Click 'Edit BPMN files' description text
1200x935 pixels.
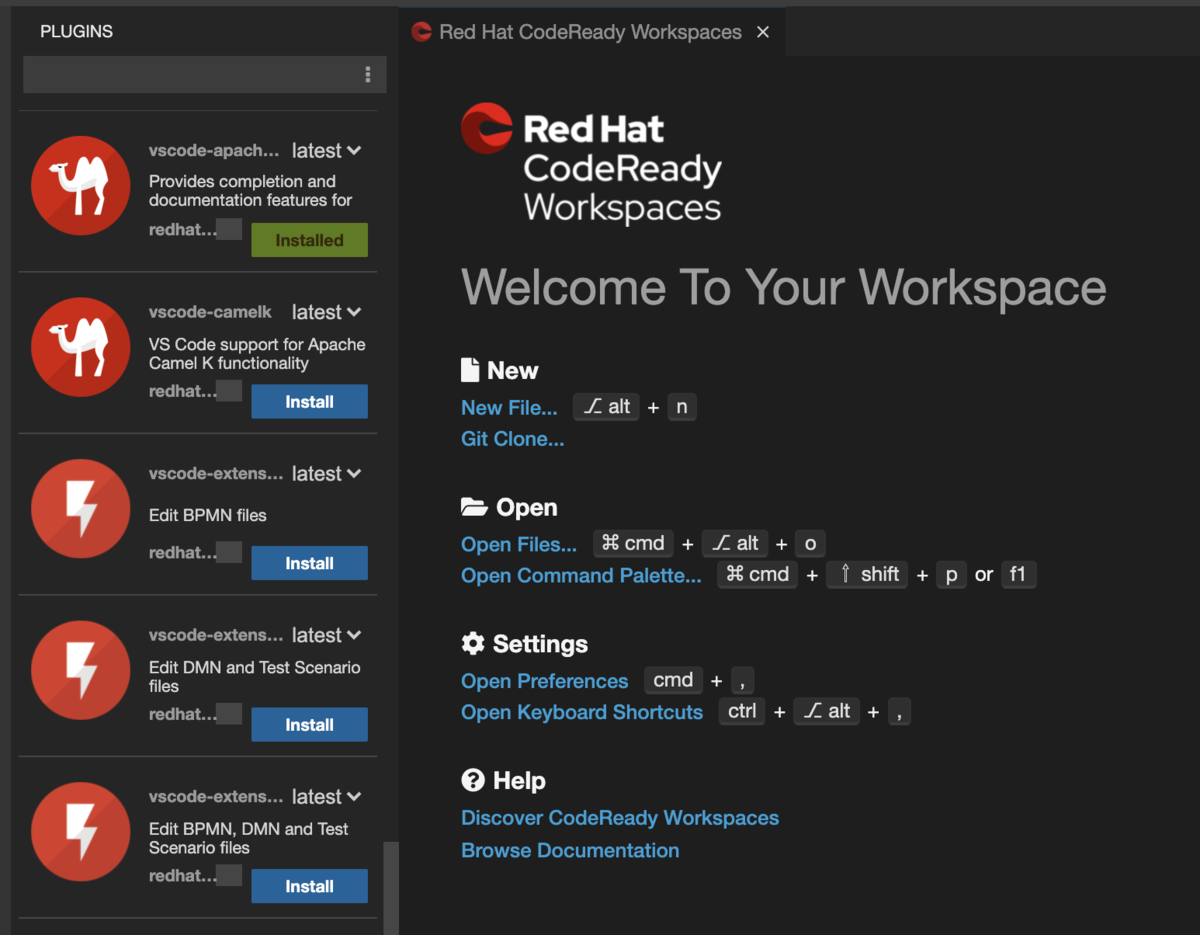(x=208, y=515)
